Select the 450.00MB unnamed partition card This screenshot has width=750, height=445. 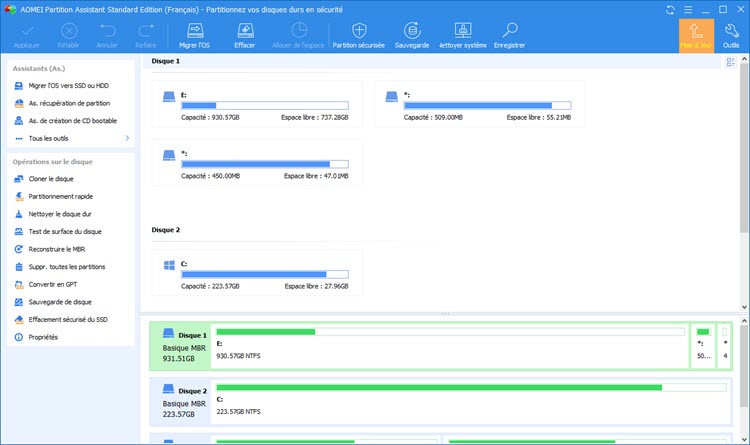[x=257, y=162]
